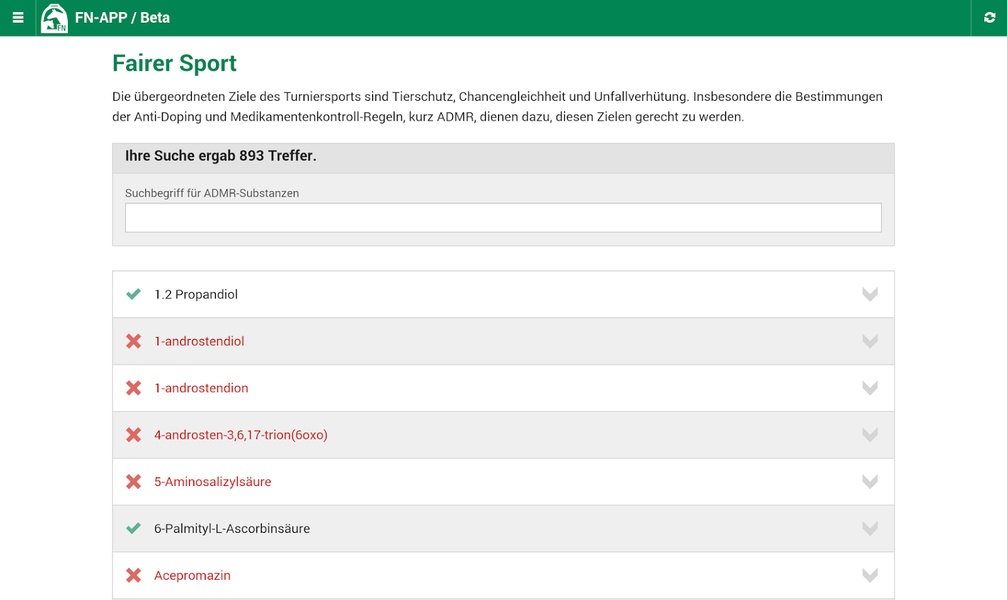Select the 6-Palmityl-L-Ascorbinsäure substance name
1007x600 pixels.
(x=232, y=529)
